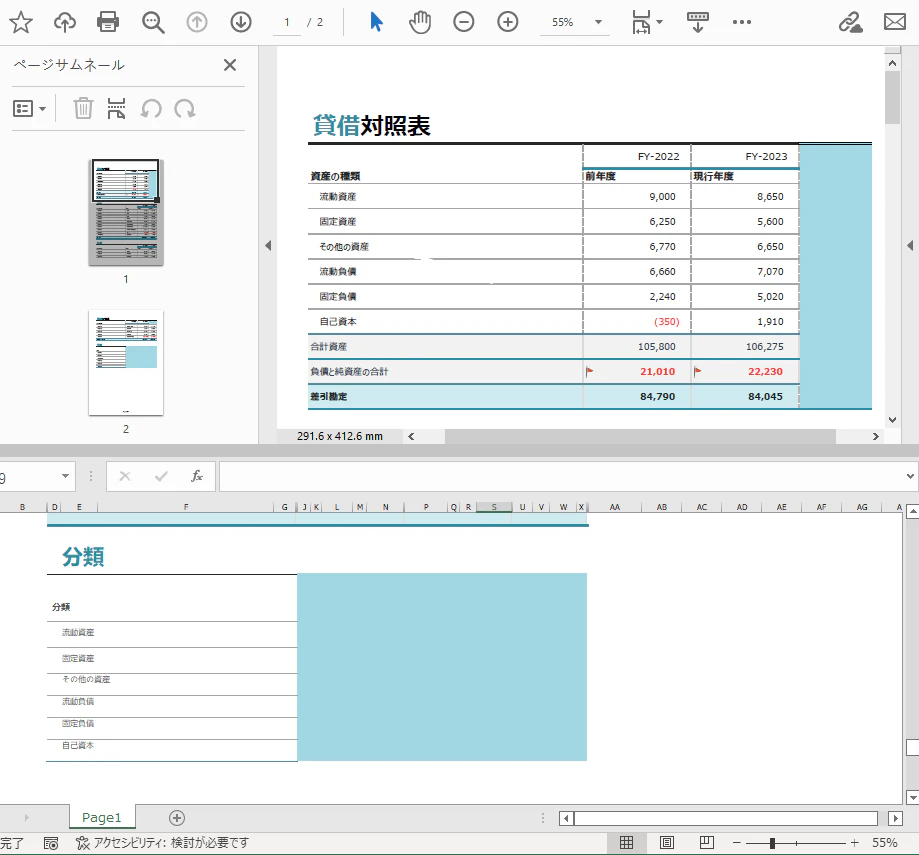The image size is (919, 855).
Task: Activate the Selection arrow tool
Action: [x=375, y=21]
